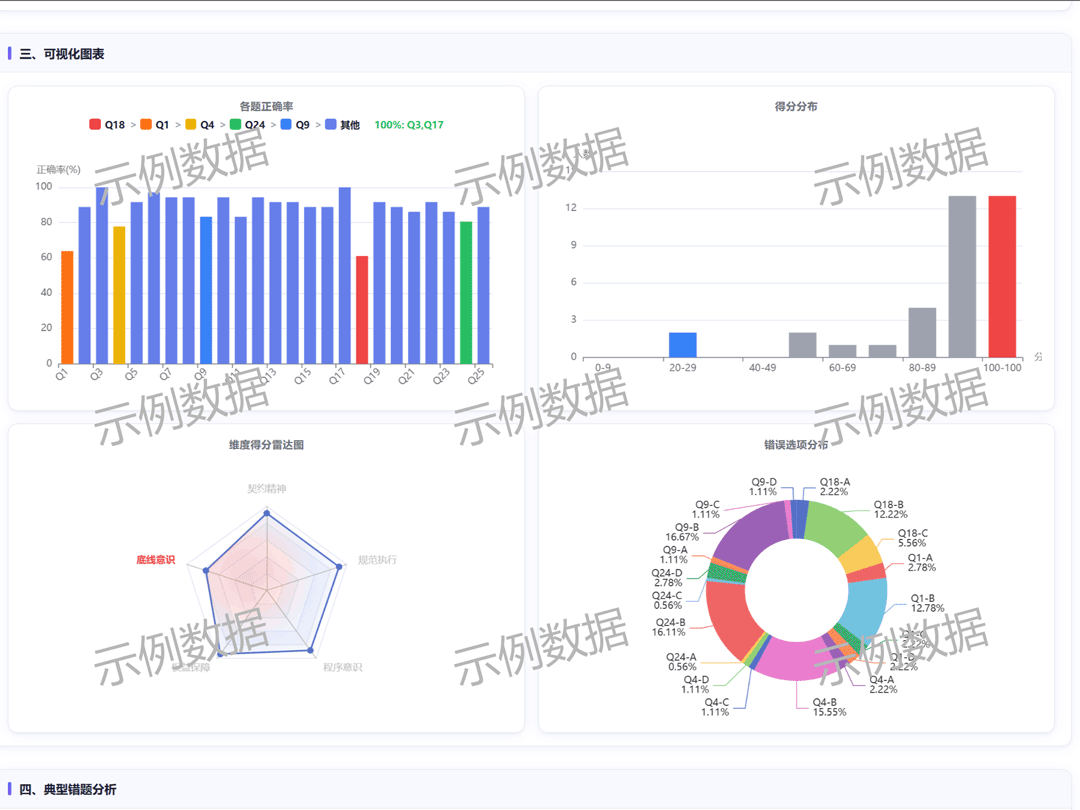Click the 契约精神 radar label
This screenshot has width=1080, height=810.
[x=267, y=489]
